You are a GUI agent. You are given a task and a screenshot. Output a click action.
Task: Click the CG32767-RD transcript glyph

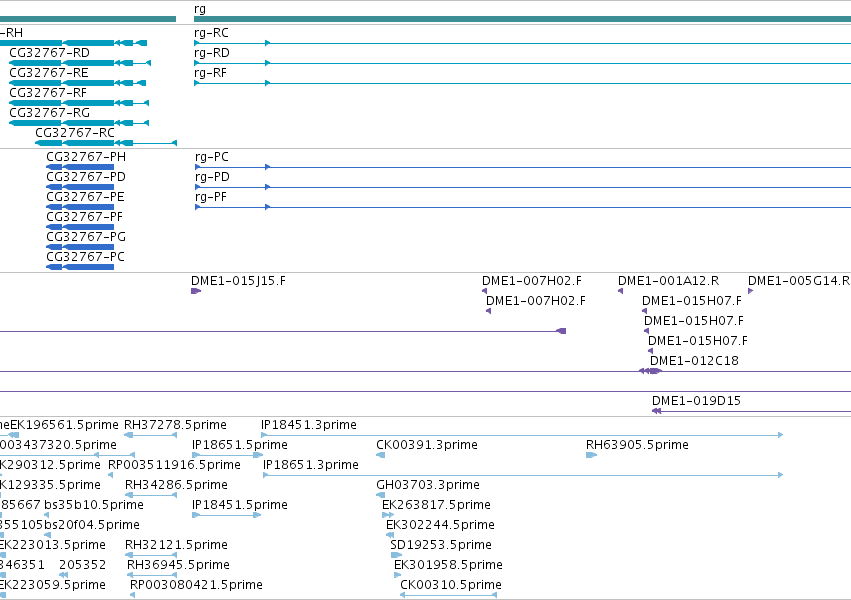click(80, 63)
